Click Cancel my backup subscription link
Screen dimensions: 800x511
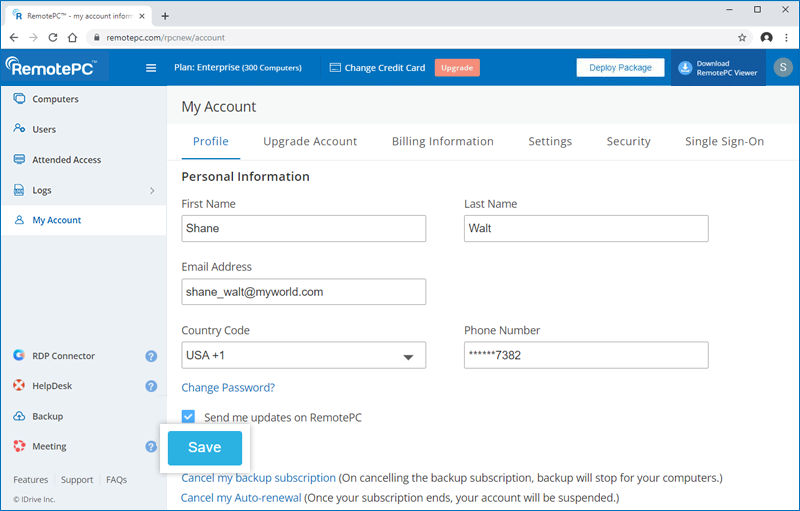259,478
